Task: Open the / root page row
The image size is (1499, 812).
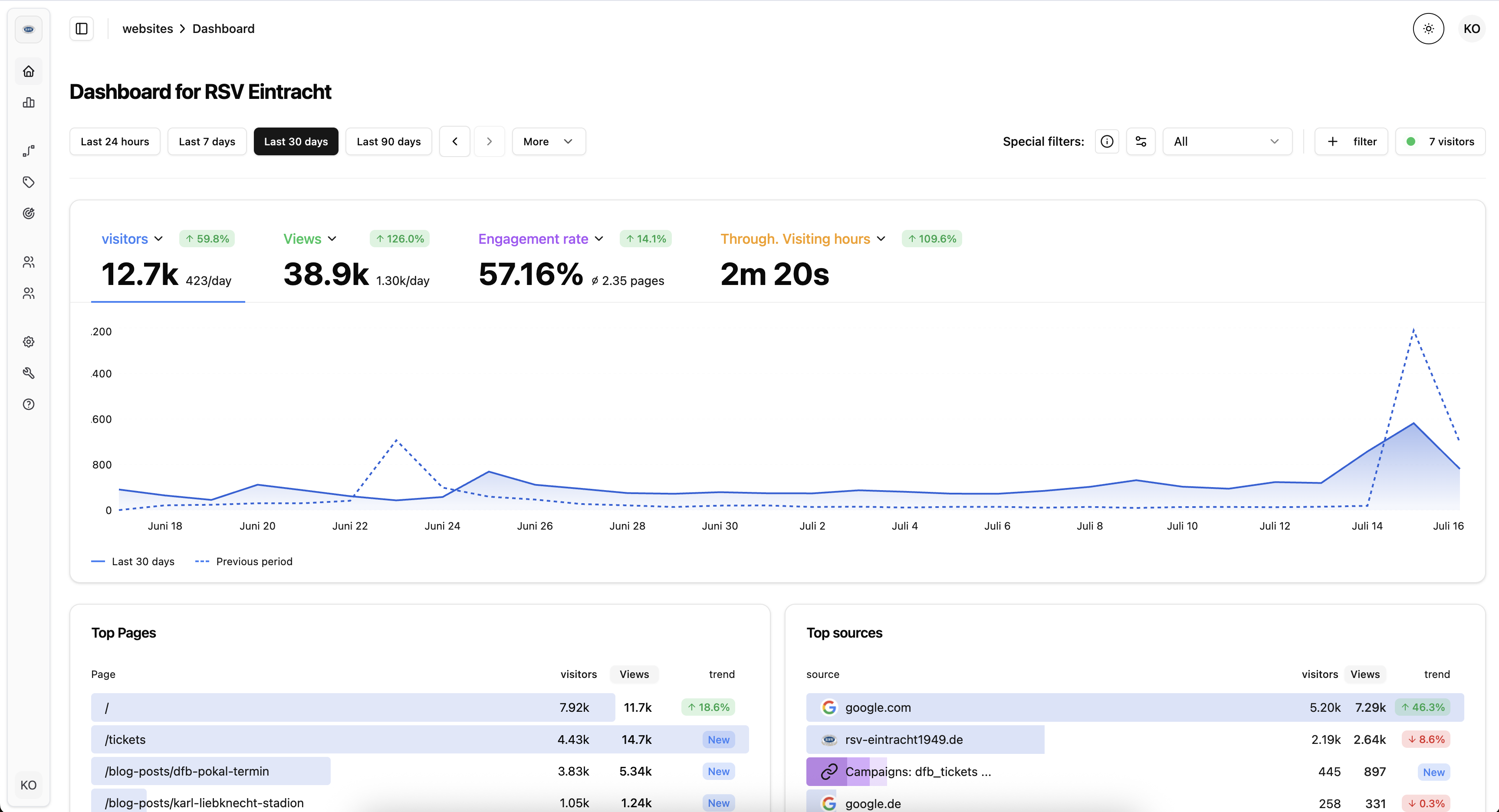Action: 420,707
